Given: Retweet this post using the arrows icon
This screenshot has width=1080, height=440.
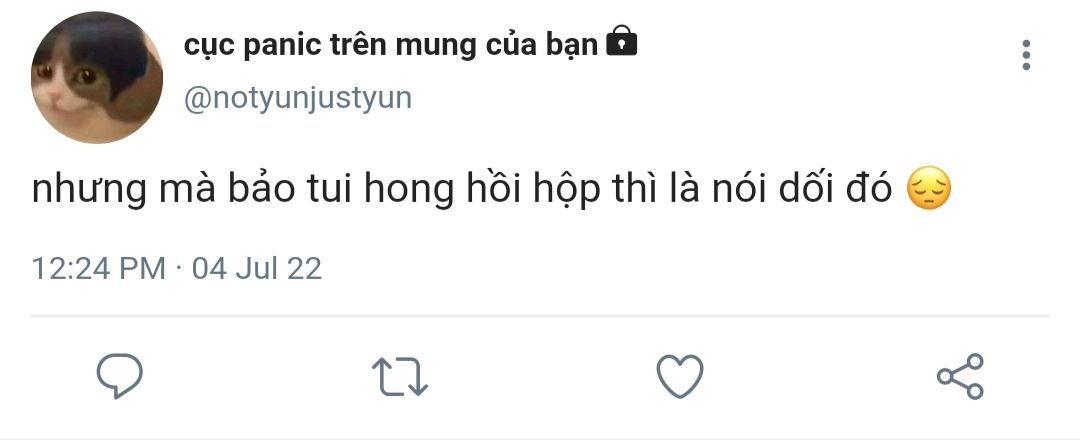Looking at the screenshot, I should tap(399, 377).
